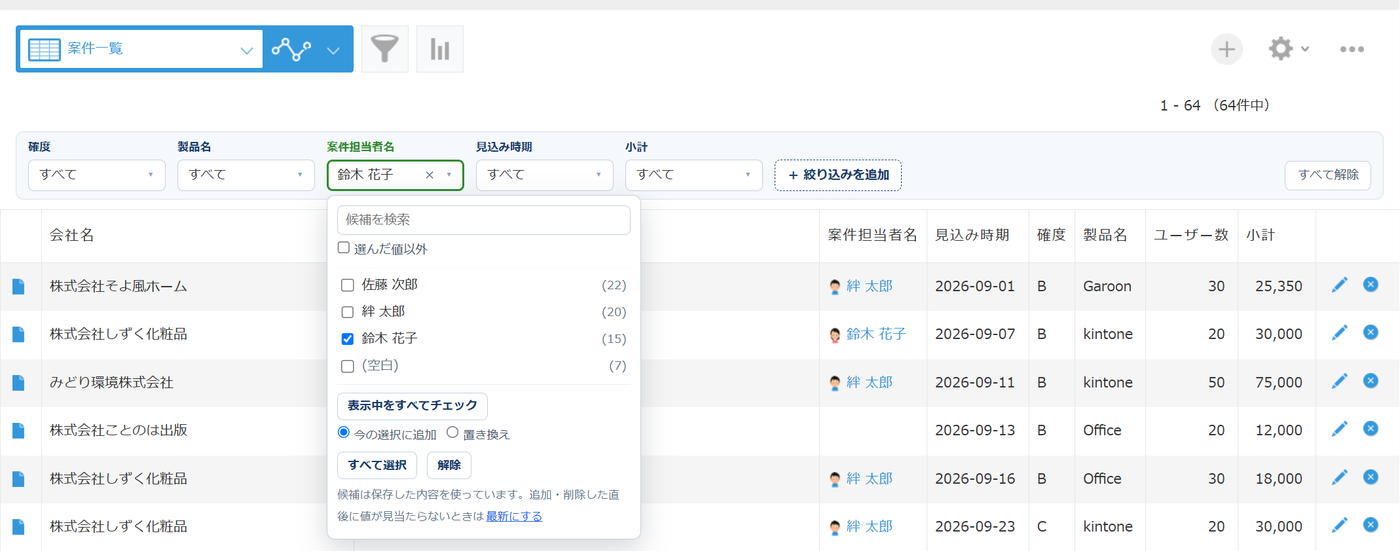The image size is (1400, 551).
Task: Click the plus icon to add record
Action: coord(1227,49)
